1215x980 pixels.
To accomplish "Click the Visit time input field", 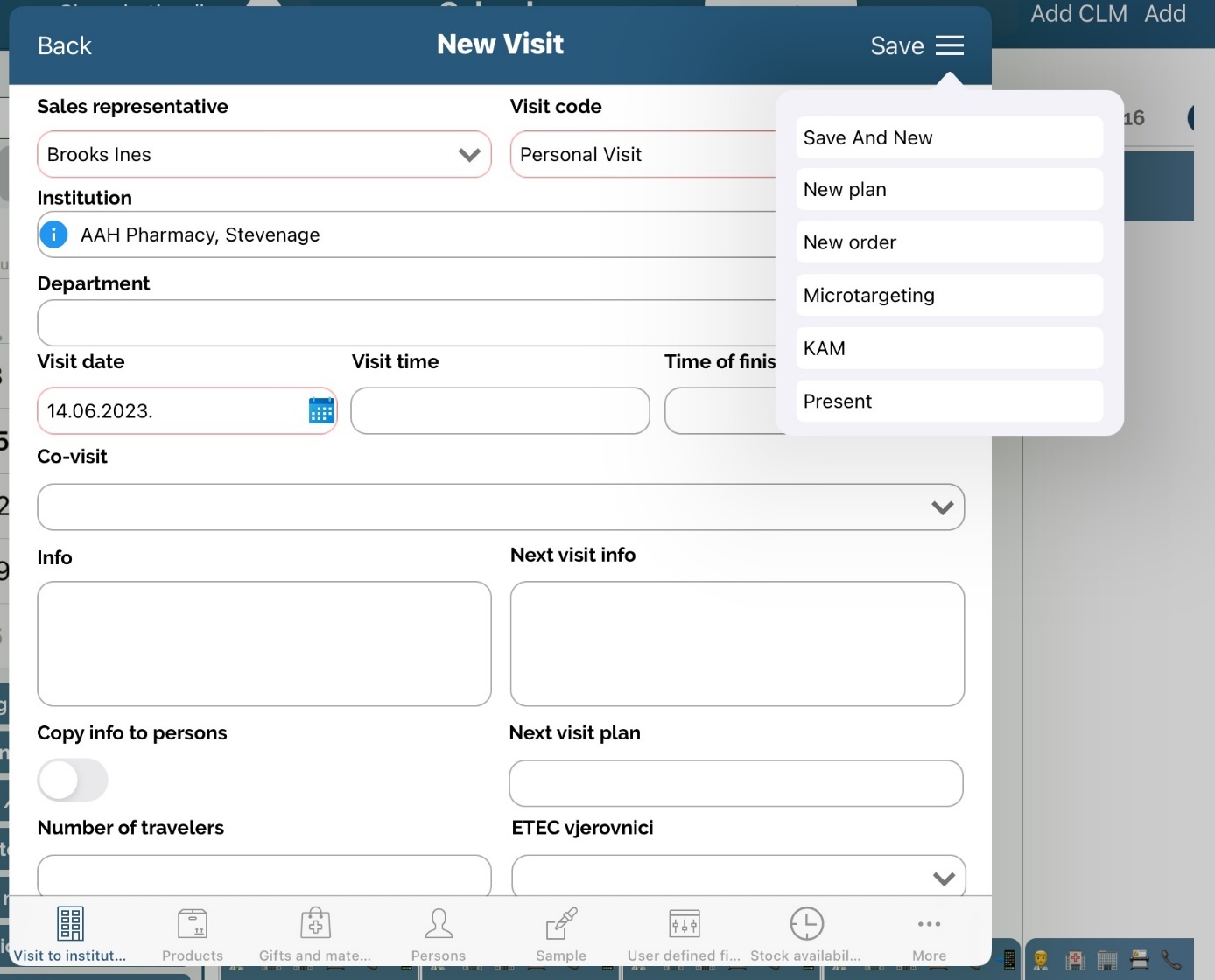I will (x=500, y=411).
